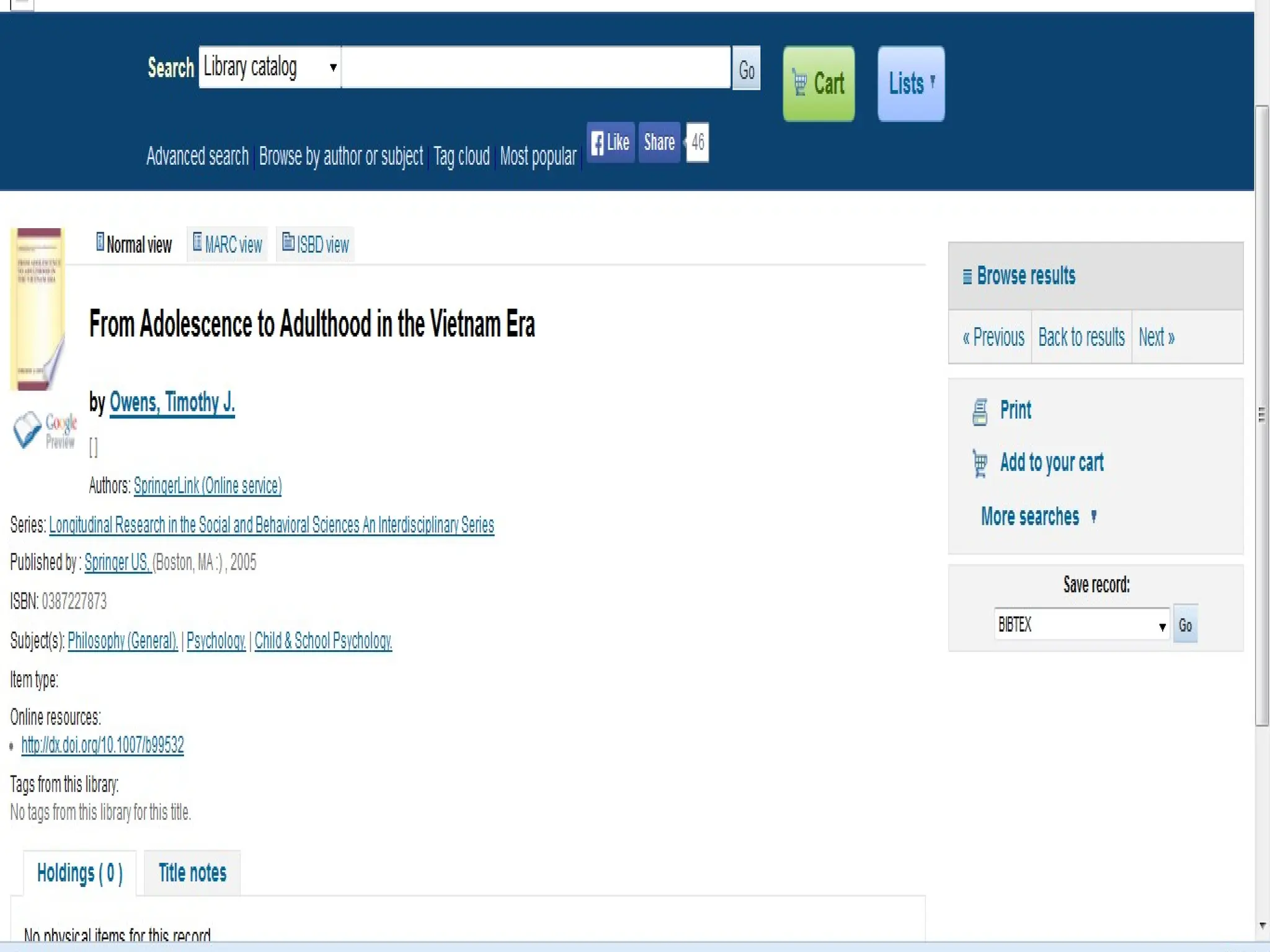Open the Library catalog search dropdown
Image resolution: width=1270 pixels, height=952 pixels.
pos(269,67)
